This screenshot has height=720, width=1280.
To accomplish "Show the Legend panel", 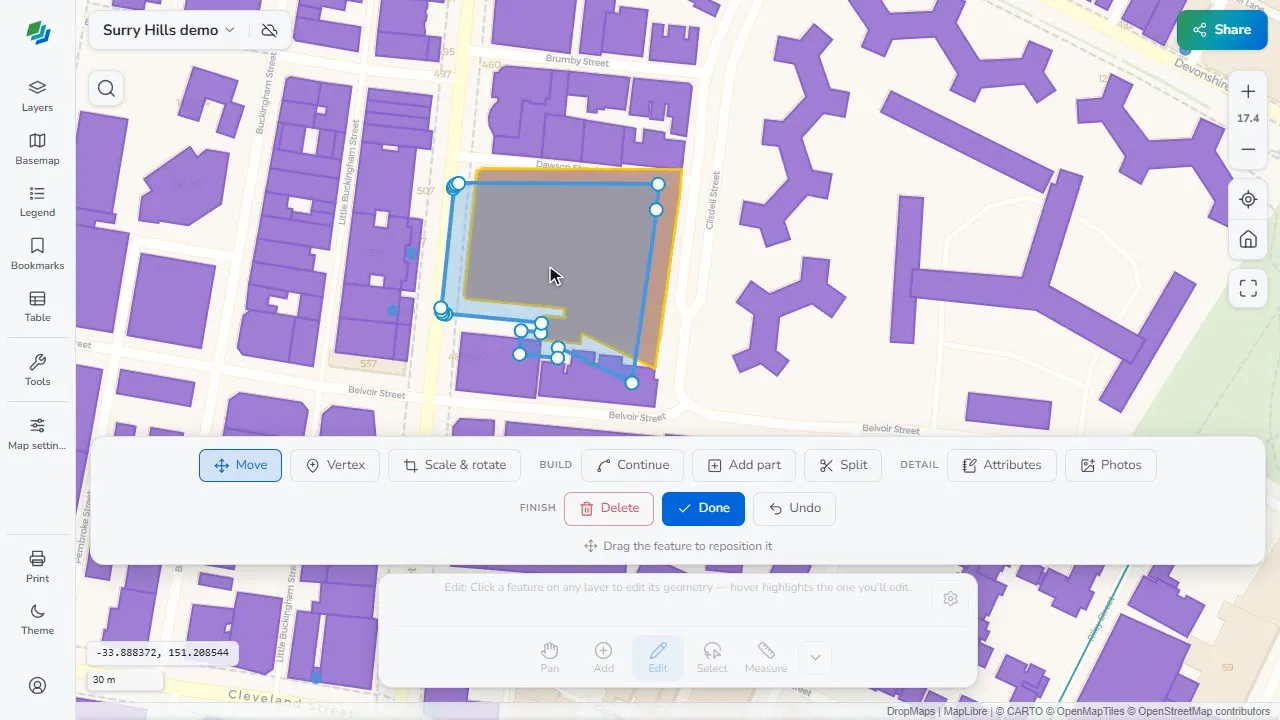I will coord(37,201).
